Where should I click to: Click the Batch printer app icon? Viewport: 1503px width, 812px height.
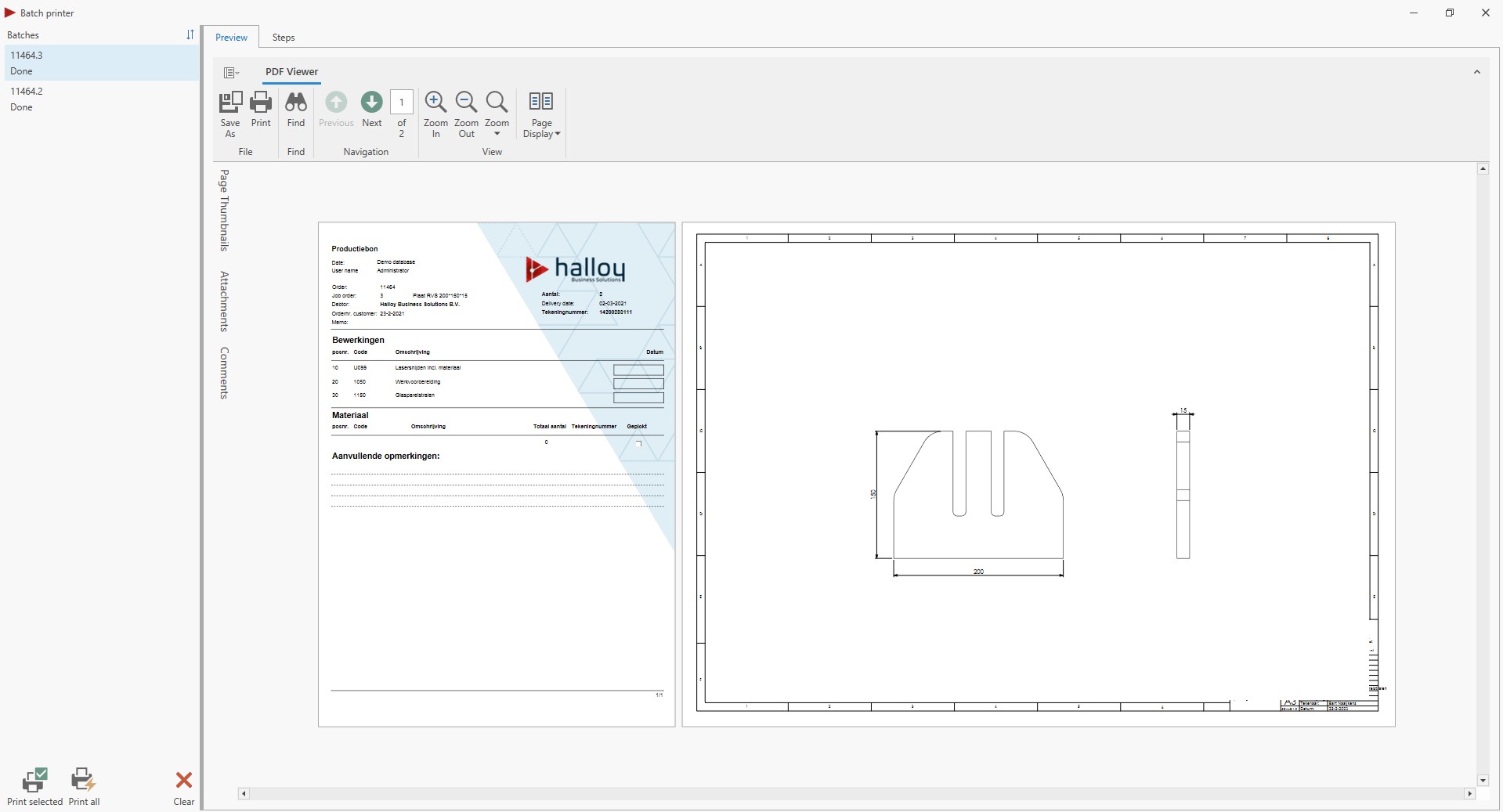(10, 13)
